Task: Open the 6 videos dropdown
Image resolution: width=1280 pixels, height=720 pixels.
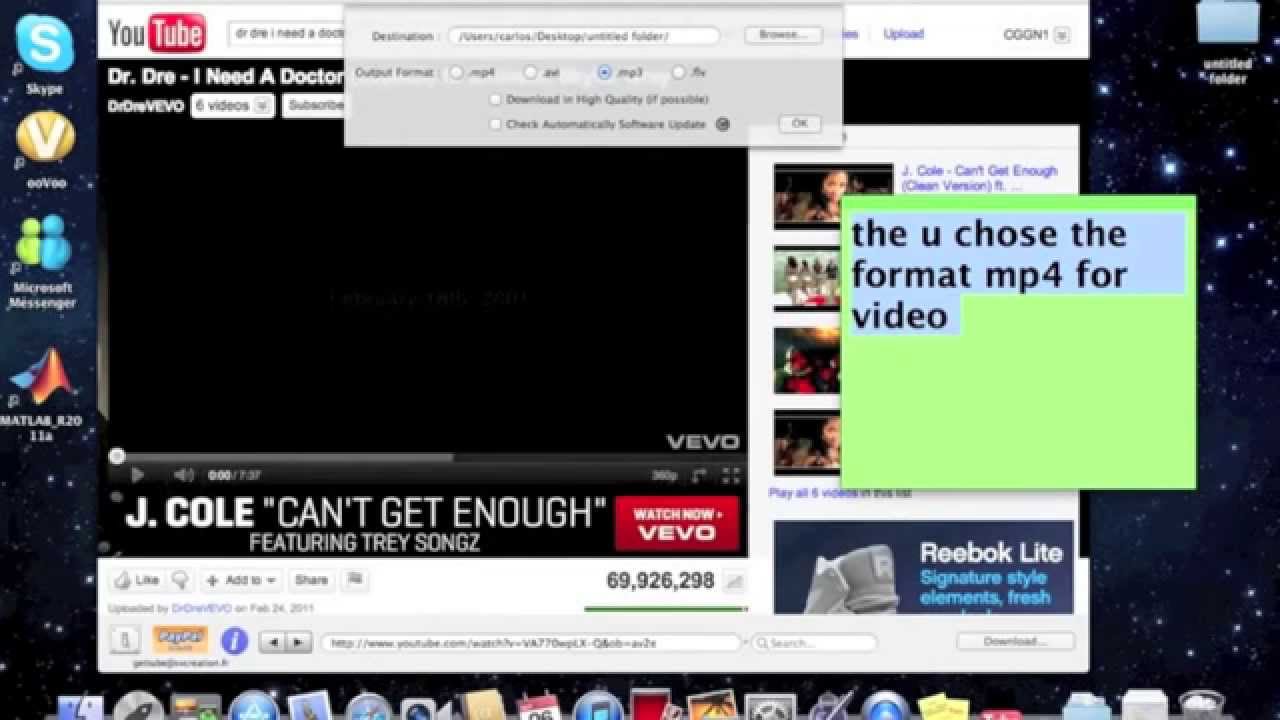Action: [x=233, y=105]
